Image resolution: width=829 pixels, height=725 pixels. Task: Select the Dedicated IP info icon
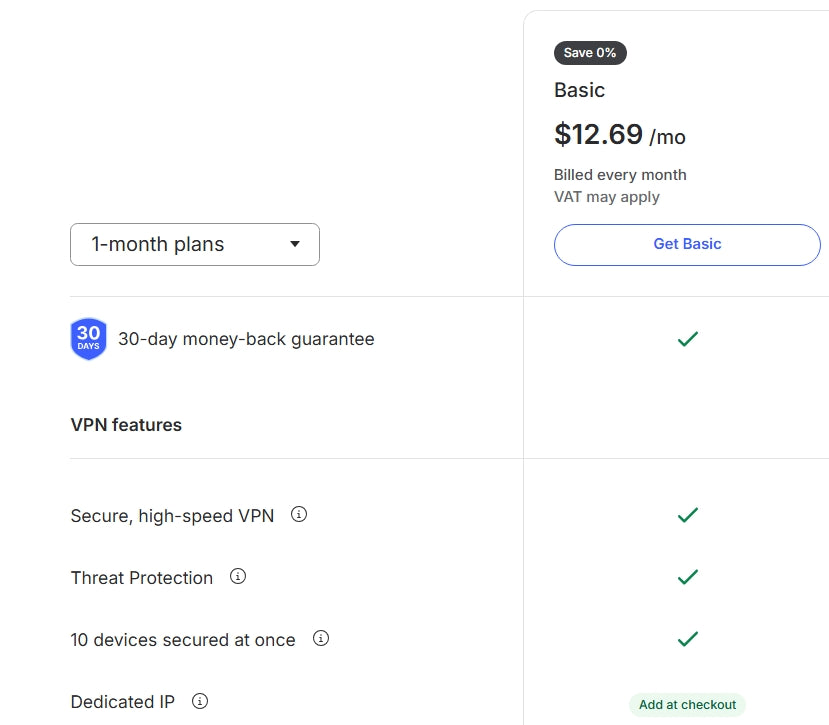(x=199, y=701)
